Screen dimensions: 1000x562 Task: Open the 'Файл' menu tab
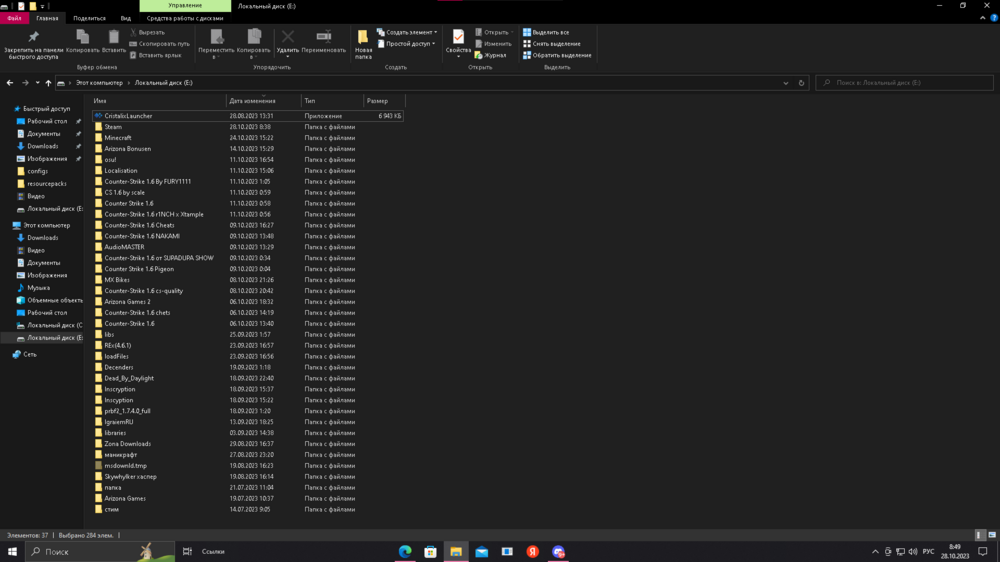click(14, 18)
